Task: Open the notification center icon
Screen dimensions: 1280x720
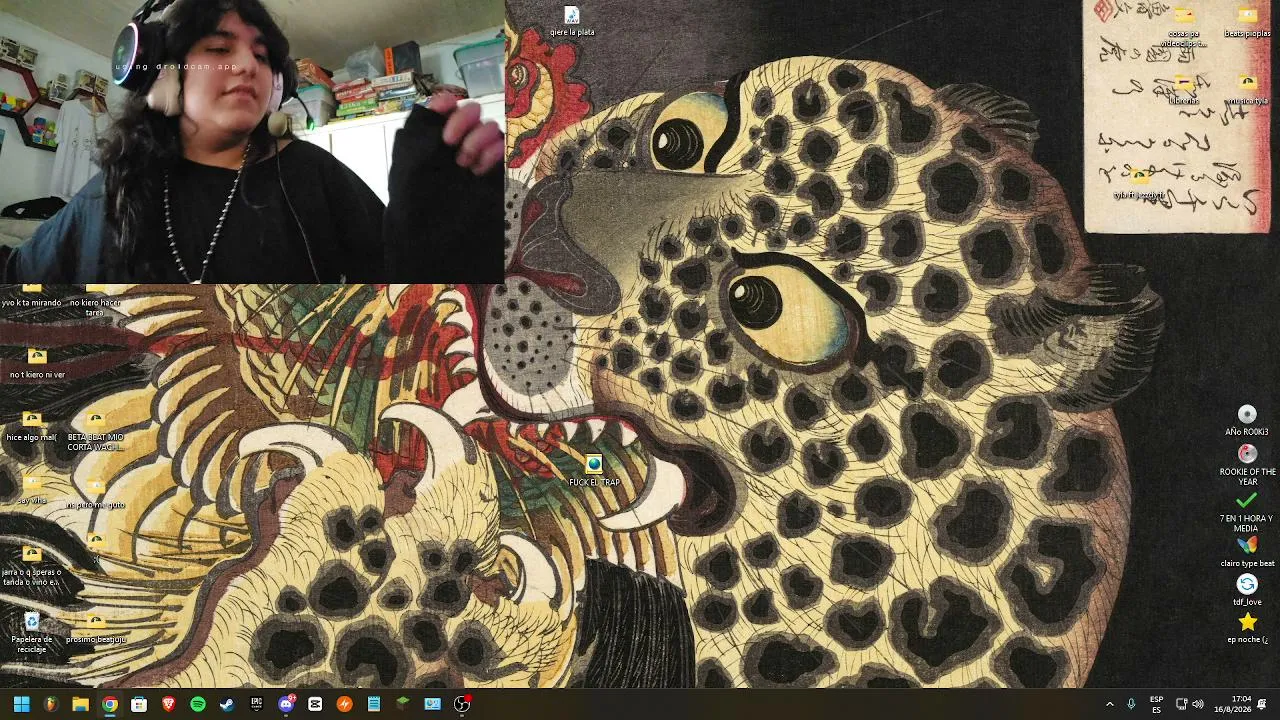Action: coord(1262,704)
